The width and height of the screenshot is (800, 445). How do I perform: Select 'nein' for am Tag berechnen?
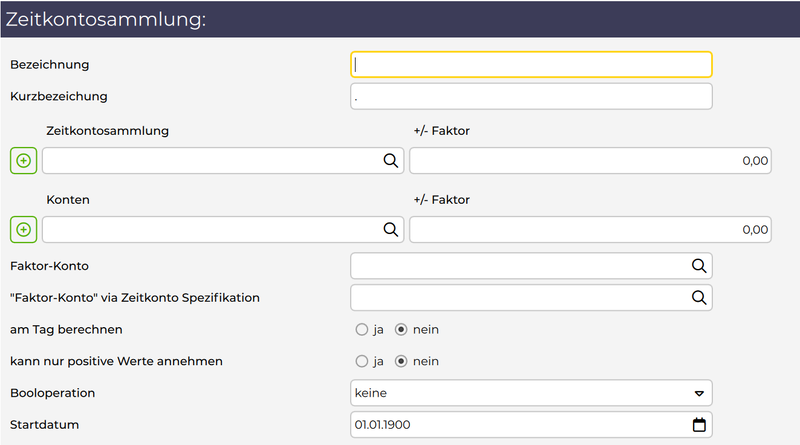[402, 329]
